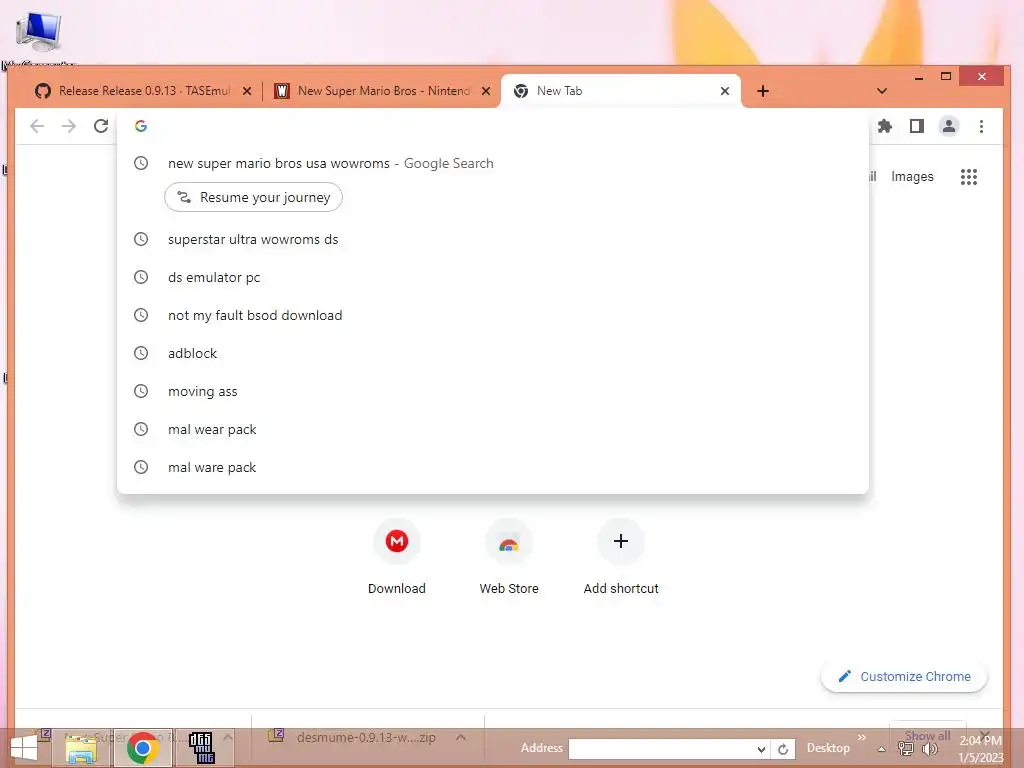This screenshot has height=768, width=1024.
Task: Click the clock icon beside 'adblock'
Action: (x=141, y=353)
